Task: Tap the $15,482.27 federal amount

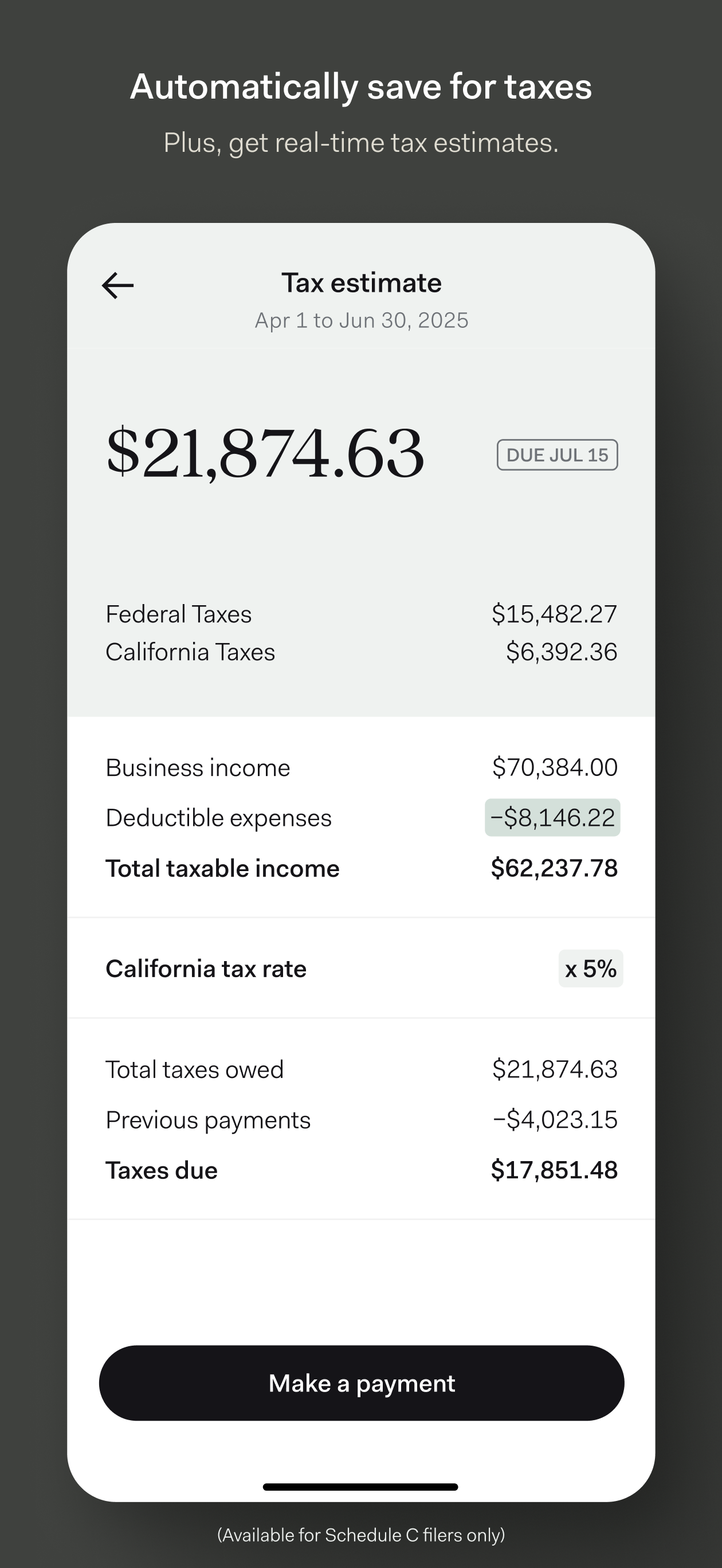Action: pyautogui.click(x=555, y=614)
